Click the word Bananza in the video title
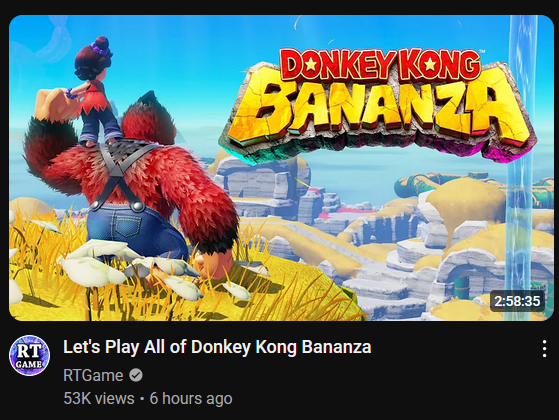559x420 pixels. tap(337, 347)
